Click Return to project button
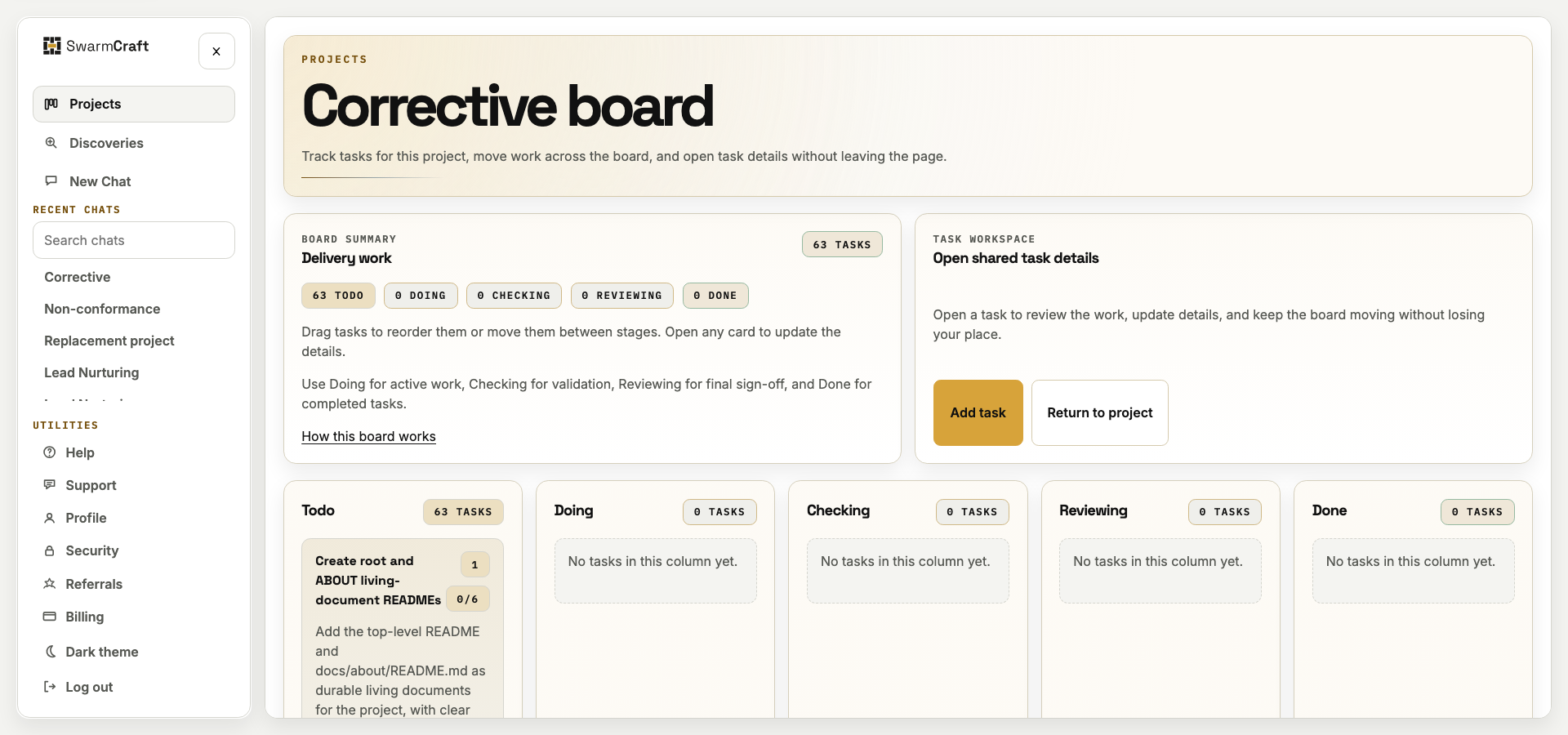 pos(1100,412)
